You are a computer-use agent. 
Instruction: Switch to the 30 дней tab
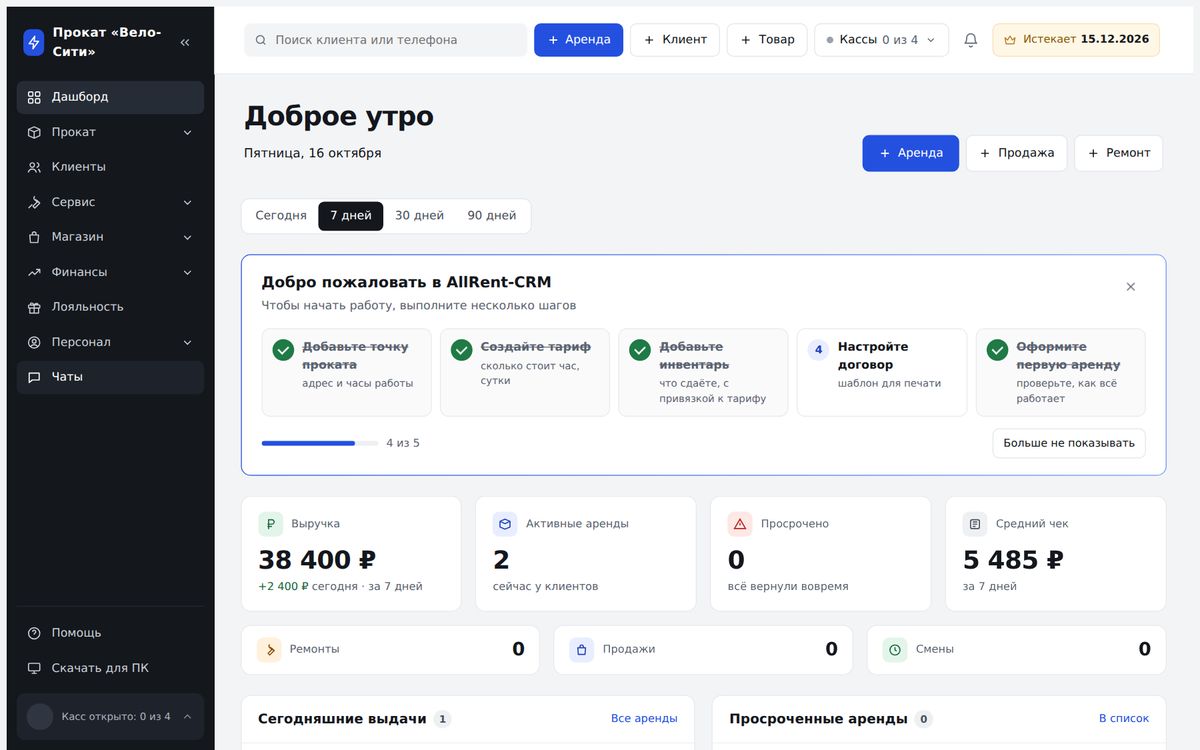pos(419,216)
